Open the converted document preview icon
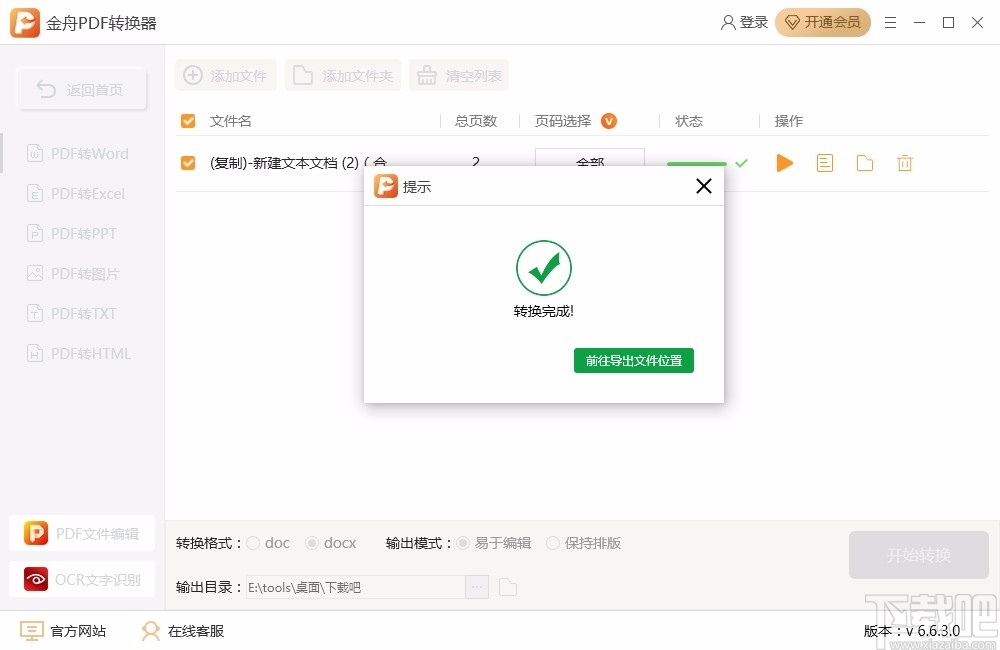The height and width of the screenshot is (650, 1000). (x=824, y=162)
